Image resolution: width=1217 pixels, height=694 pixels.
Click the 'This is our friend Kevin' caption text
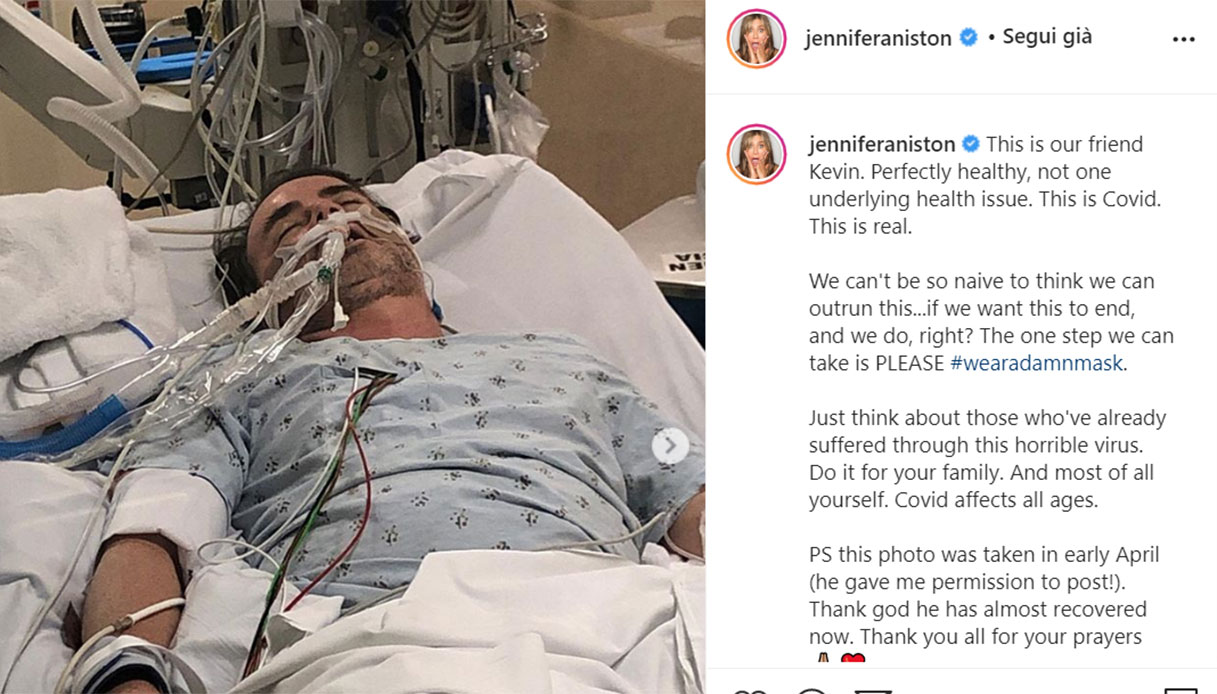(x=976, y=185)
